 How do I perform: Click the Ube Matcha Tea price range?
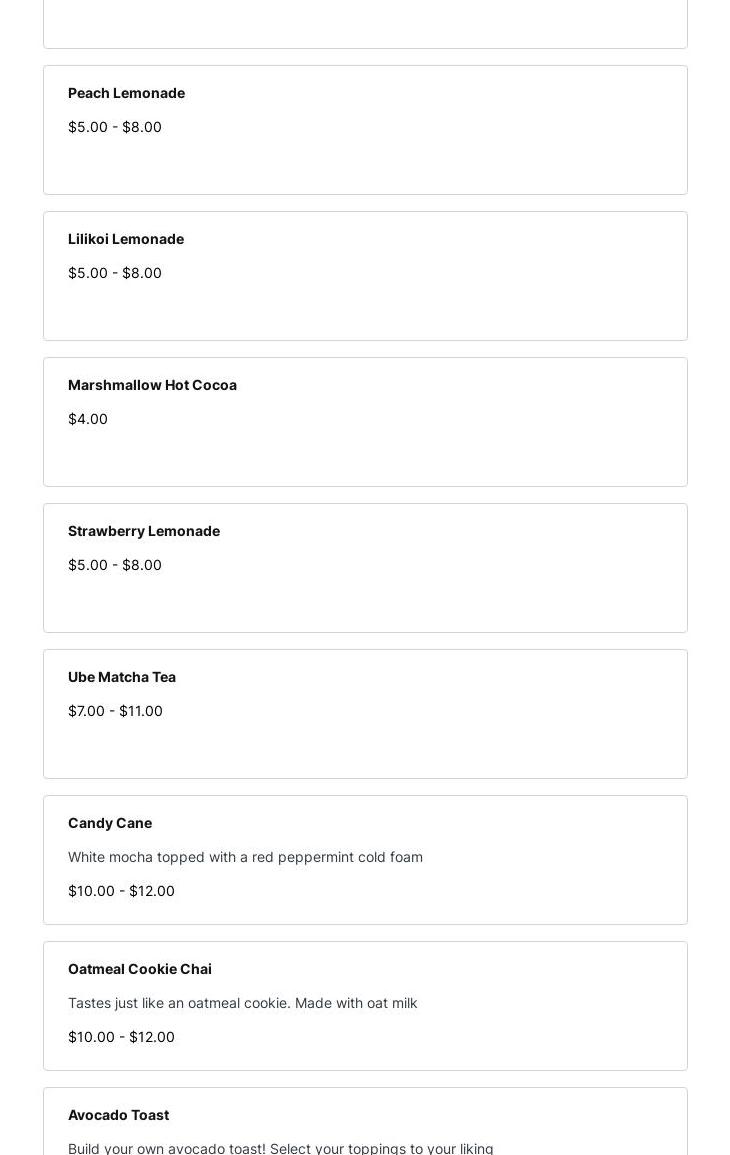(115, 711)
